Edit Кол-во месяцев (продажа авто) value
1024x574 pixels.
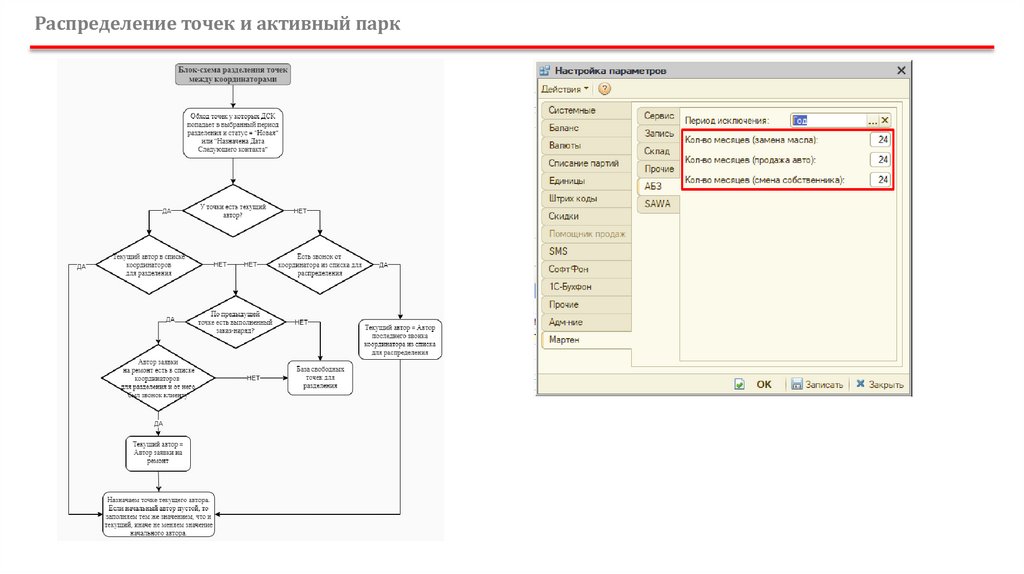point(880,159)
